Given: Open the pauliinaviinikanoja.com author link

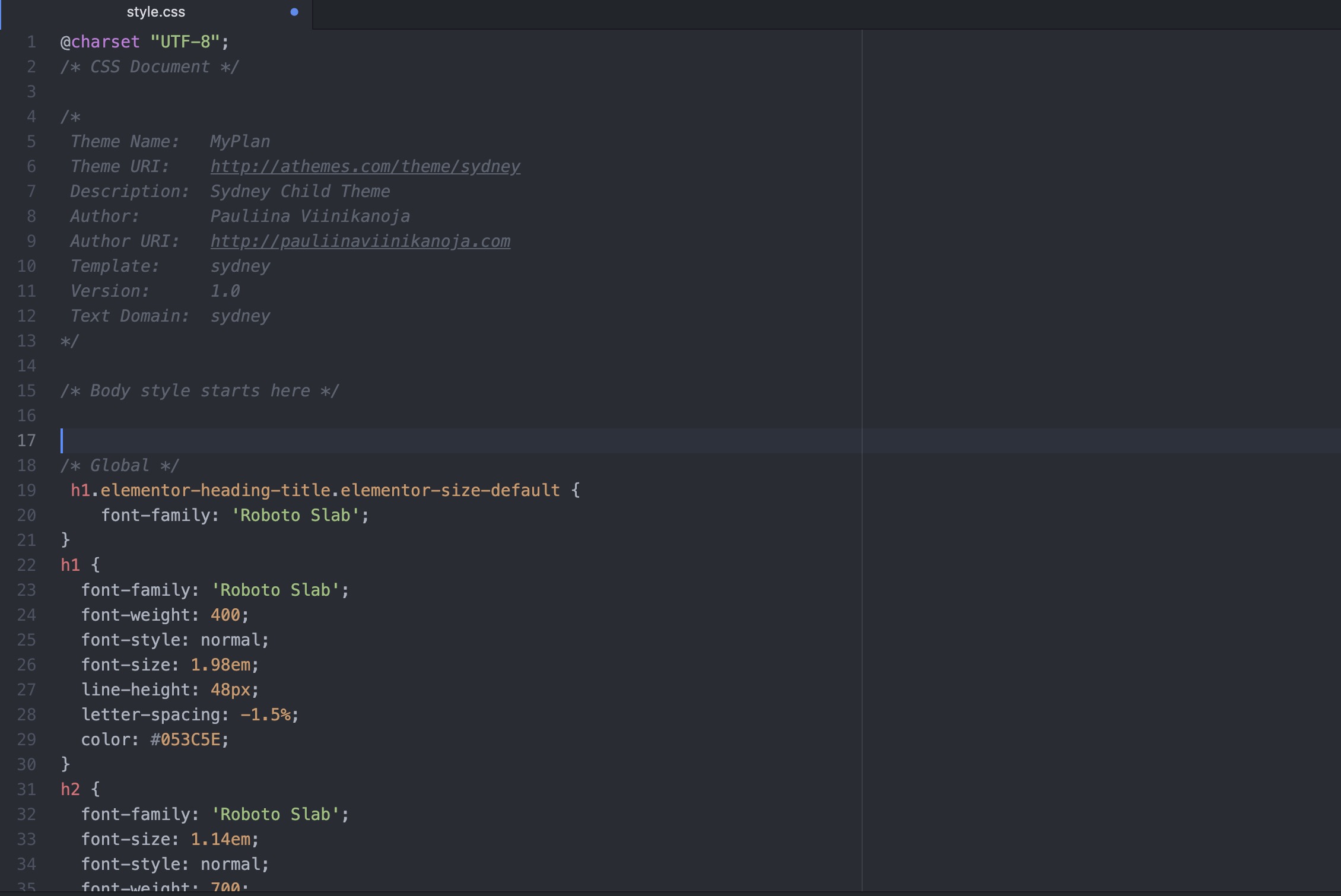Looking at the screenshot, I should click(360, 242).
